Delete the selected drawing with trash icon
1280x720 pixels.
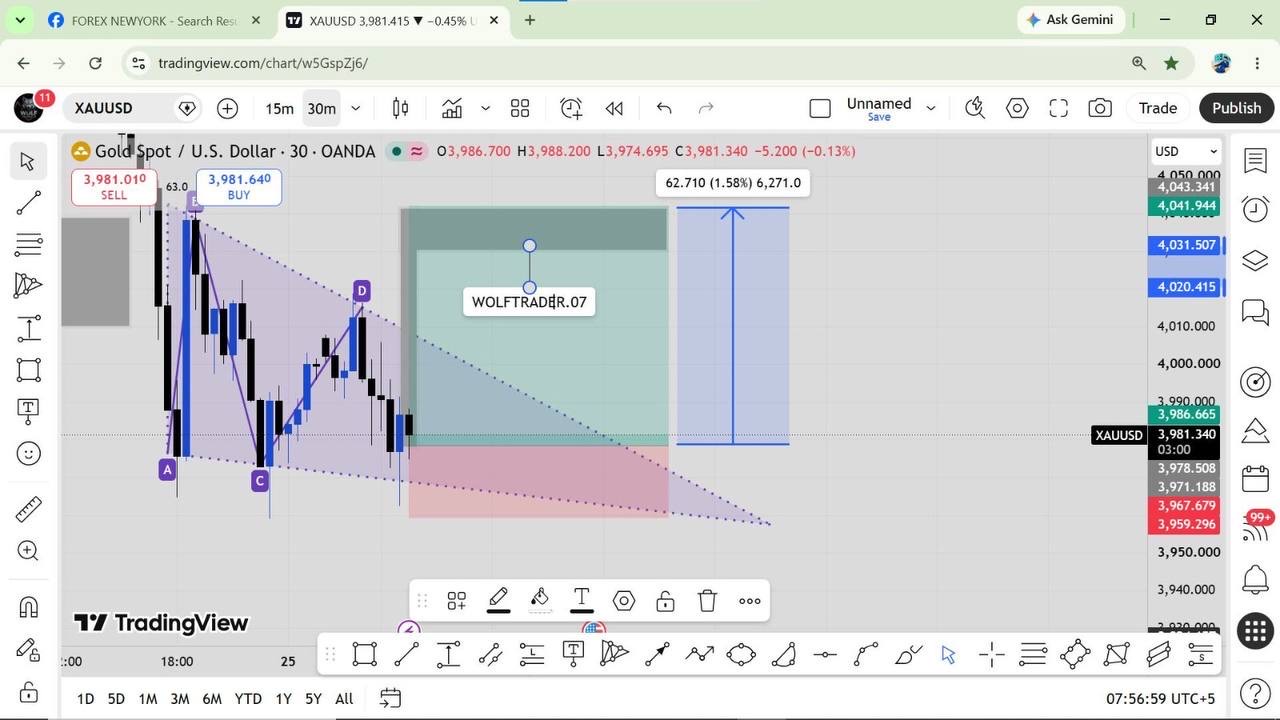(707, 601)
